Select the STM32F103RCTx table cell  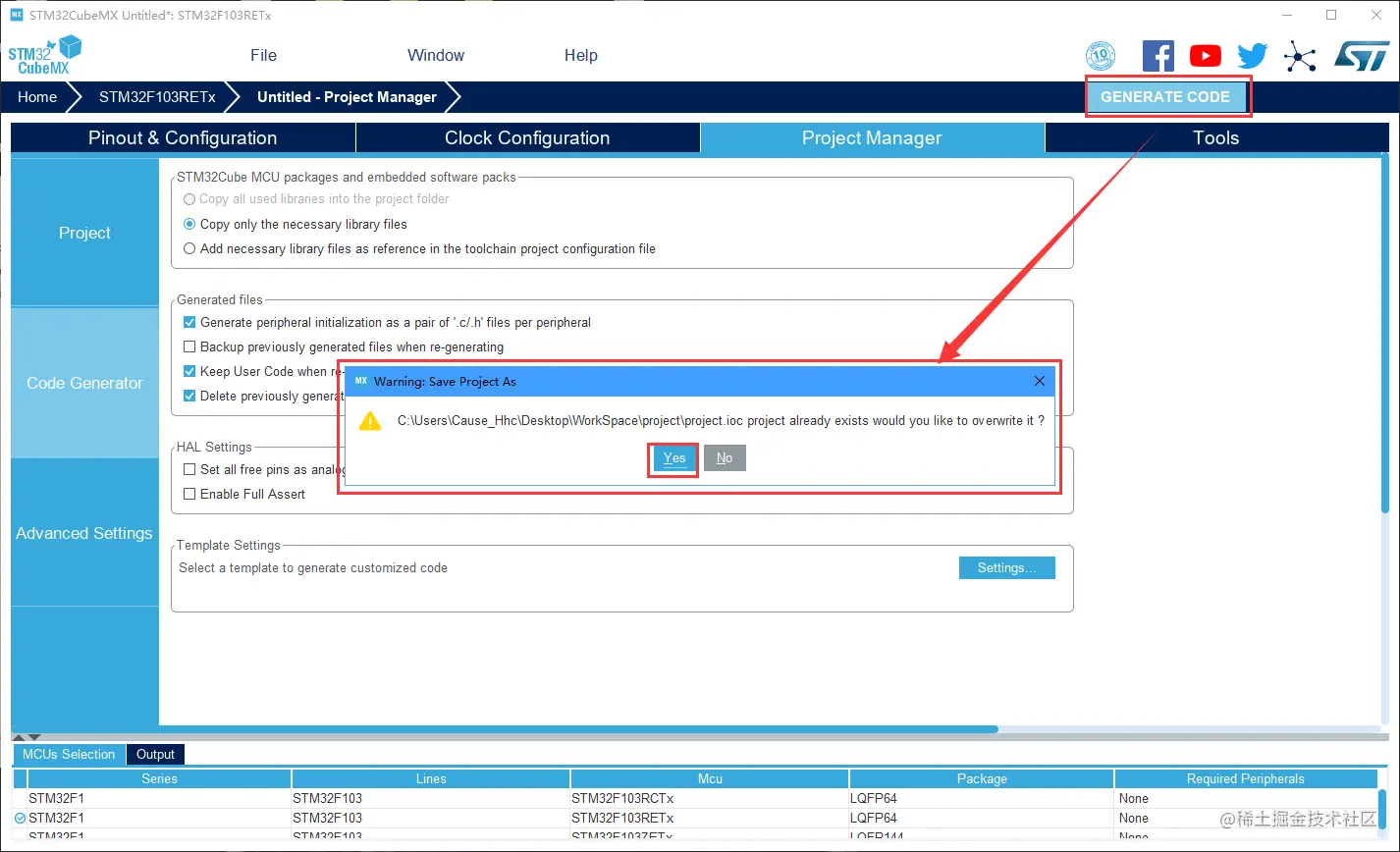[x=710, y=798]
